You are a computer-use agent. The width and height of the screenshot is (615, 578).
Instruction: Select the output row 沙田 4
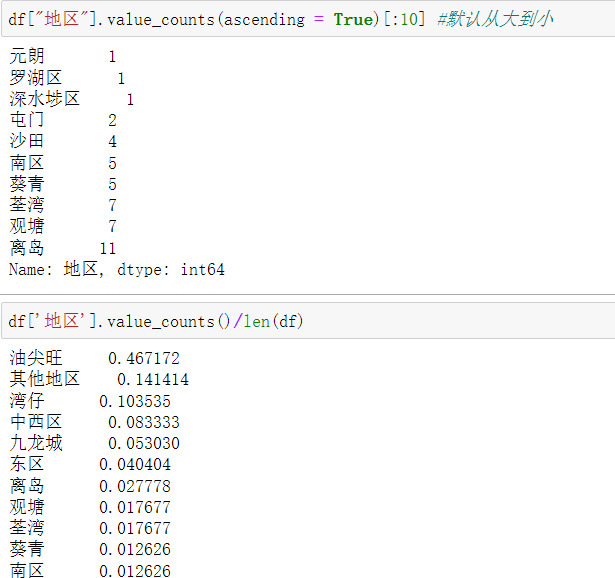click(x=63, y=141)
